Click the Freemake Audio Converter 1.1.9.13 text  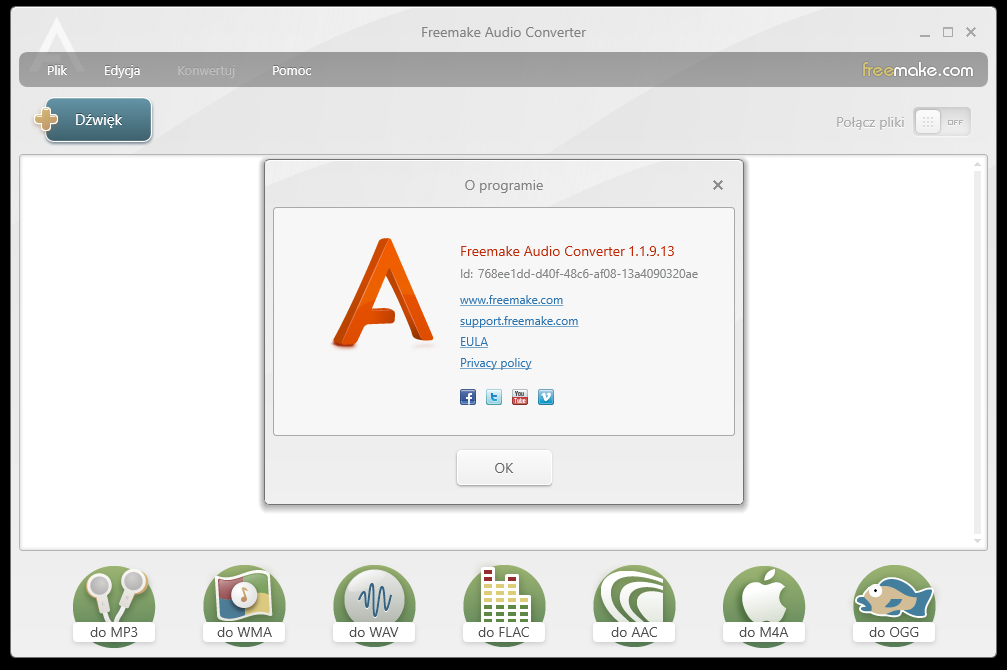click(x=567, y=251)
